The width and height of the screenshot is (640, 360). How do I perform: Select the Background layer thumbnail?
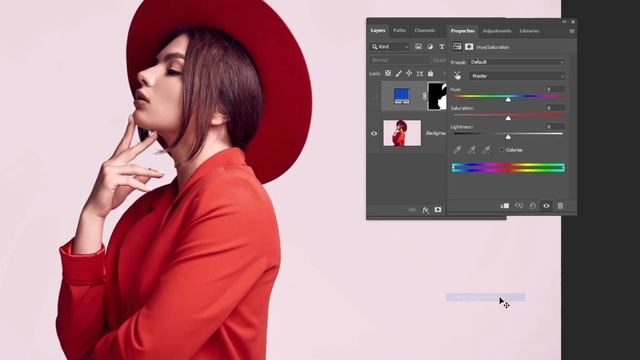tap(402, 133)
